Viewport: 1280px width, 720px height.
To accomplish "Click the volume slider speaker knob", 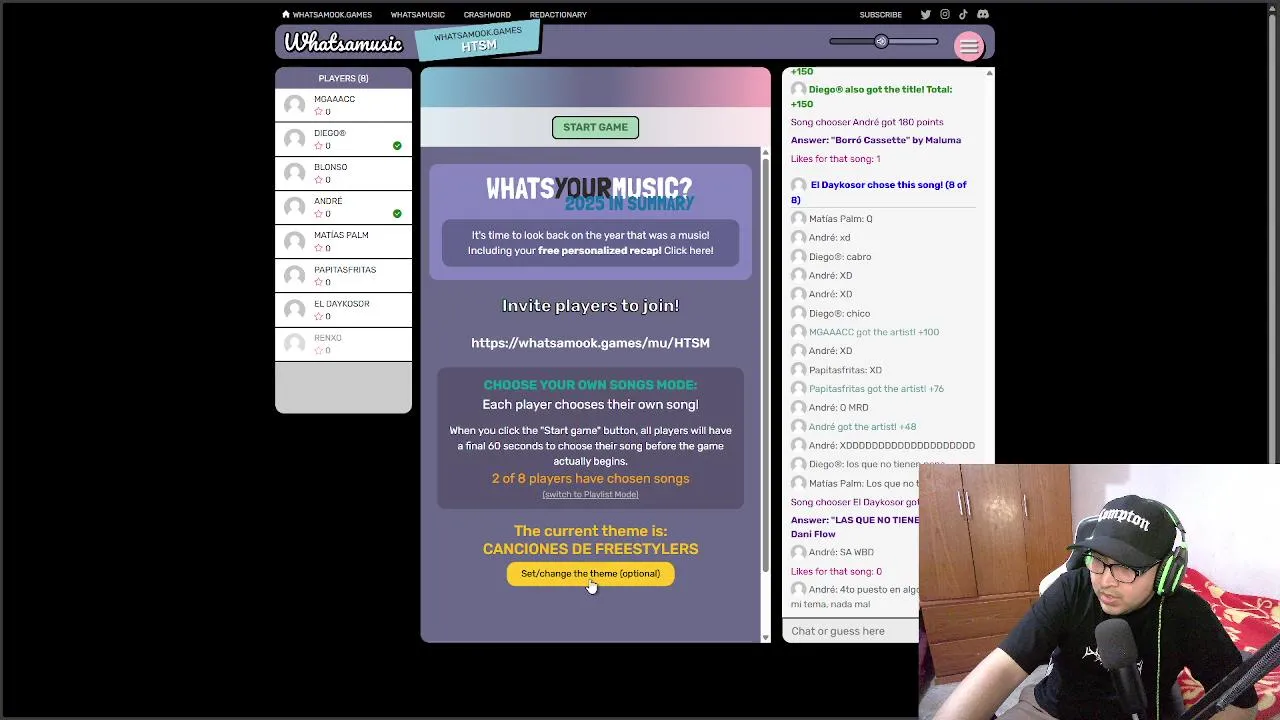I will coord(881,41).
